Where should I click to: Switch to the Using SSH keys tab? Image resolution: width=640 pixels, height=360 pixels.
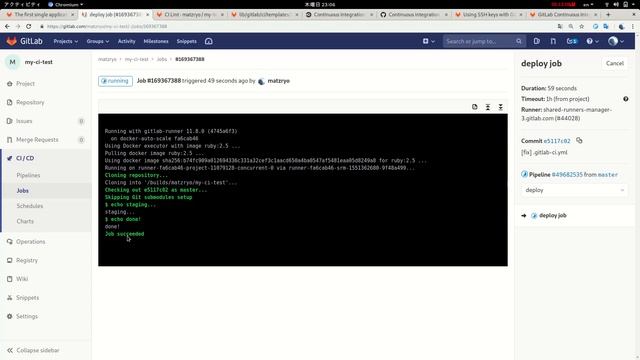(489, 14)
